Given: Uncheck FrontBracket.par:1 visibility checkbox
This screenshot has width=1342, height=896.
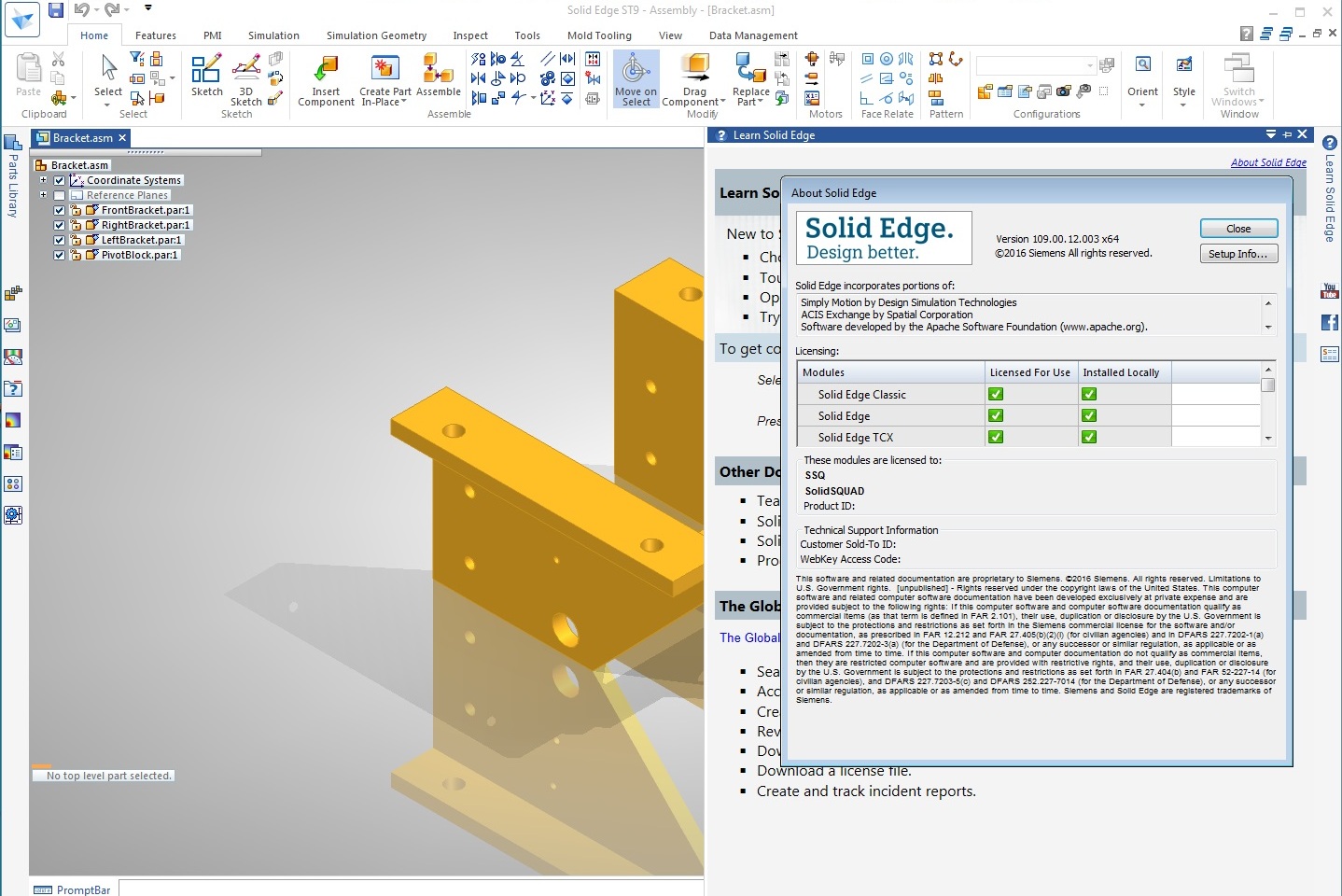Looking at the screenshot, I should pos(60,211).
